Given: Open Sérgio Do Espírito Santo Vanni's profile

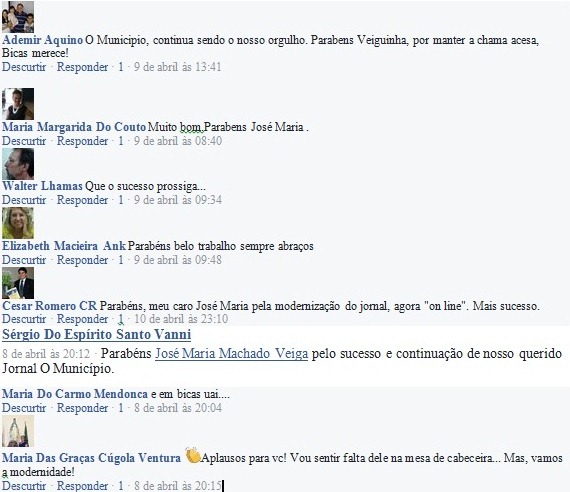Looking at the screenshot, I should pos(96,335).
